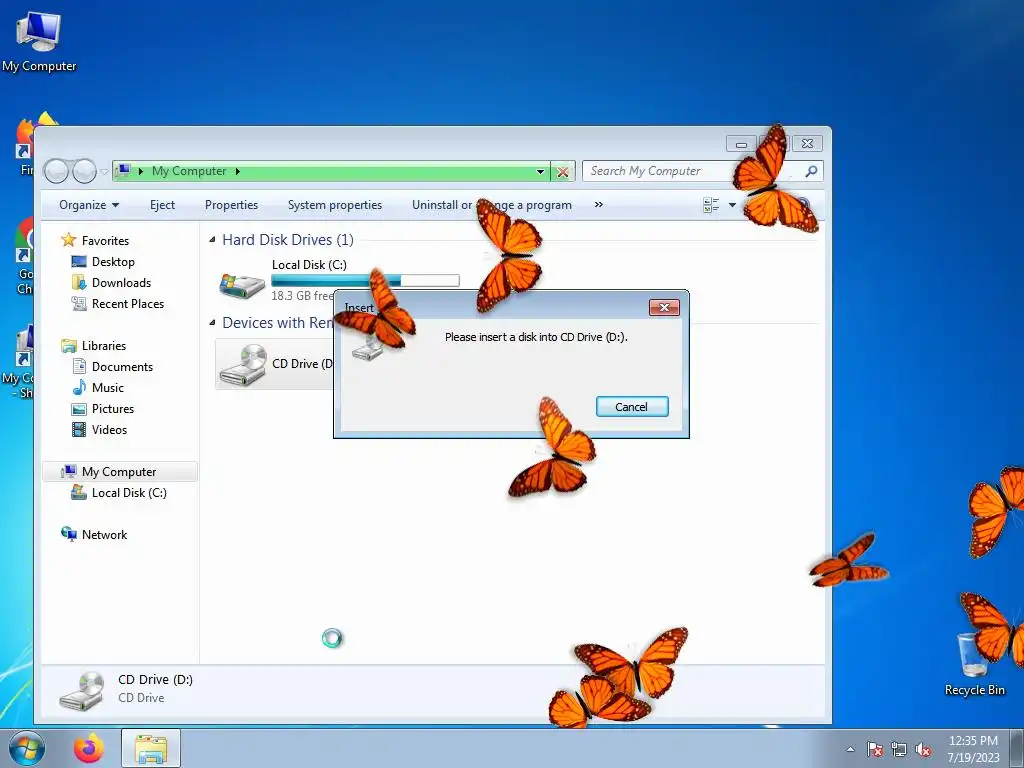Open the Organize menu
Image resolution: width=1024 pixels, height=768 pixels.
[x=89, y=205]
